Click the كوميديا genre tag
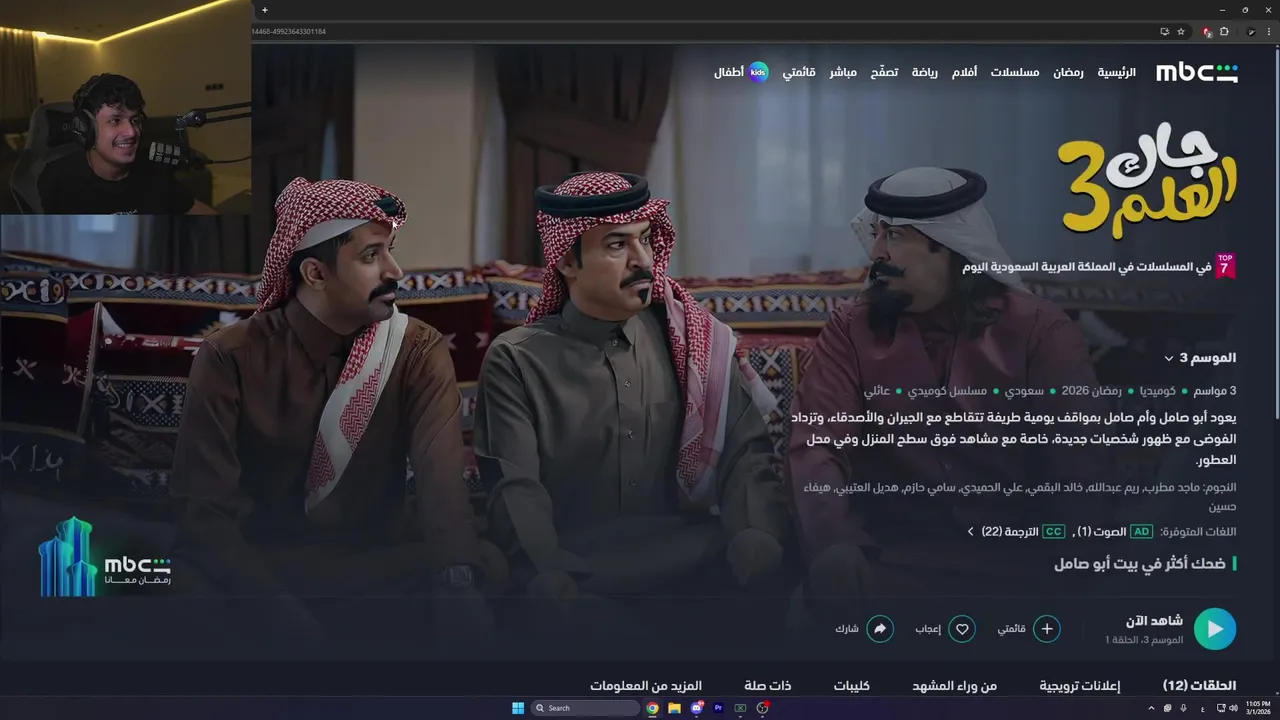 coord(1156,391)
